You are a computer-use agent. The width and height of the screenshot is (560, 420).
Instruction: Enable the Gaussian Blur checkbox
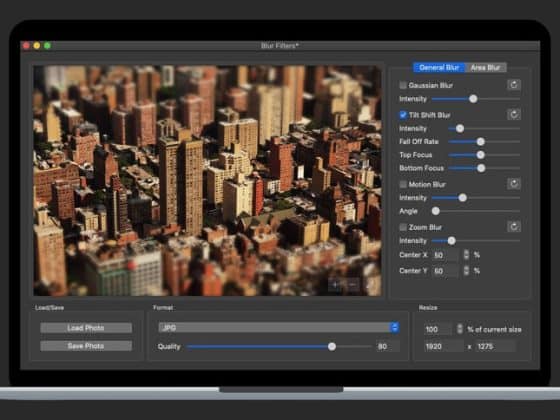coord(403,85)
